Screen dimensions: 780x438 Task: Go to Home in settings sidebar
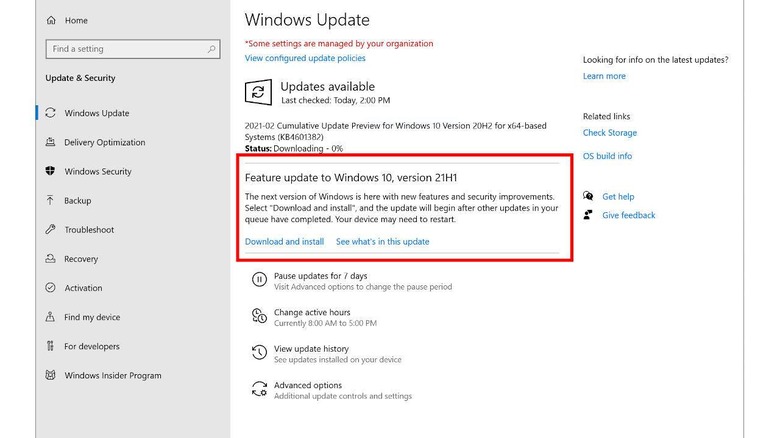point(76,20)
